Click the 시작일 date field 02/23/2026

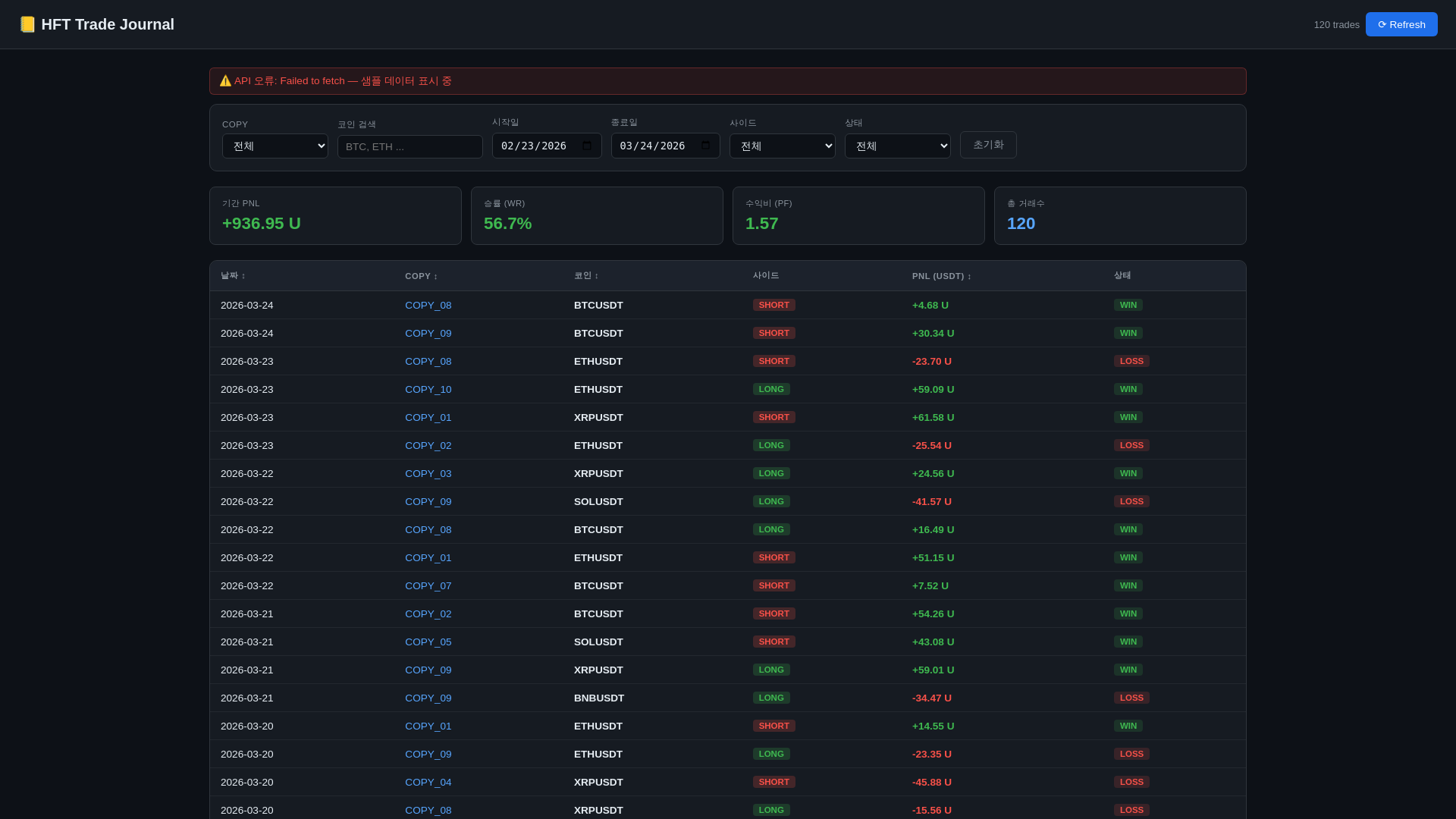point(547,146)
